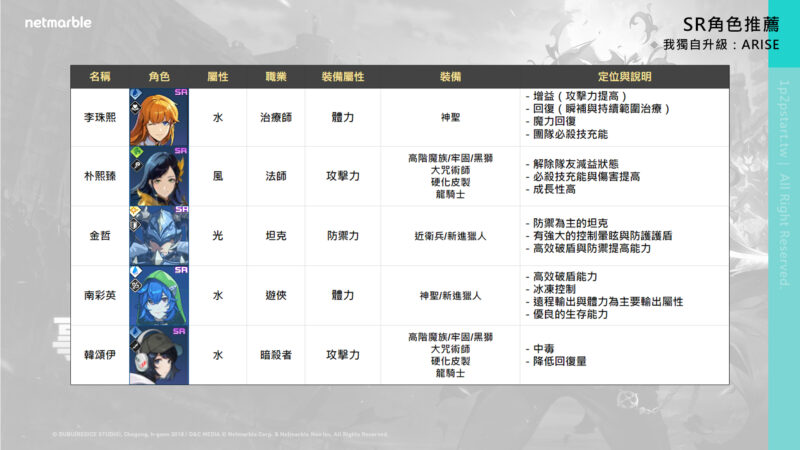Click 治療師 class cell
This screenshot has height=450, width=800.
[276, 117]
